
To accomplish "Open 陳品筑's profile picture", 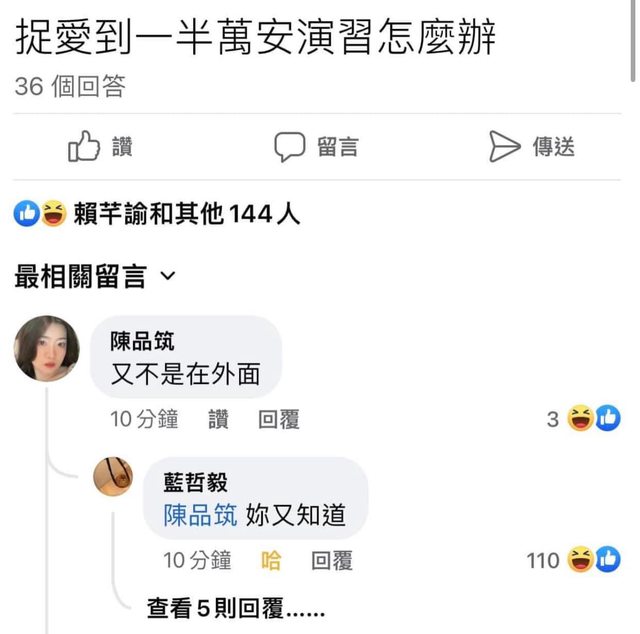I will [x=47, y=348].
